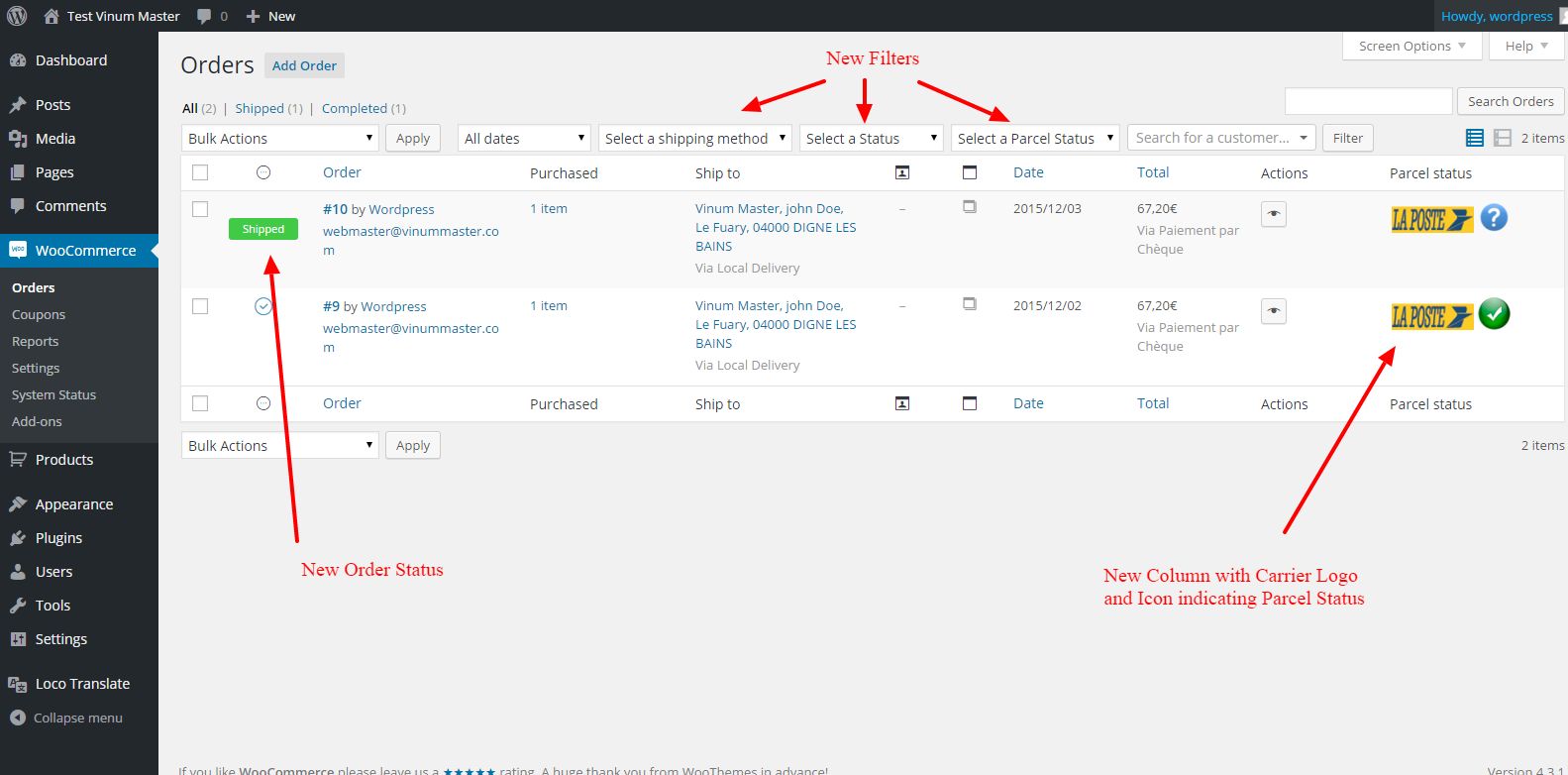The width and height of the screenshot is (1568, 775).
Task: Click in the search orders field
Action: click(x=1368, y=101)
